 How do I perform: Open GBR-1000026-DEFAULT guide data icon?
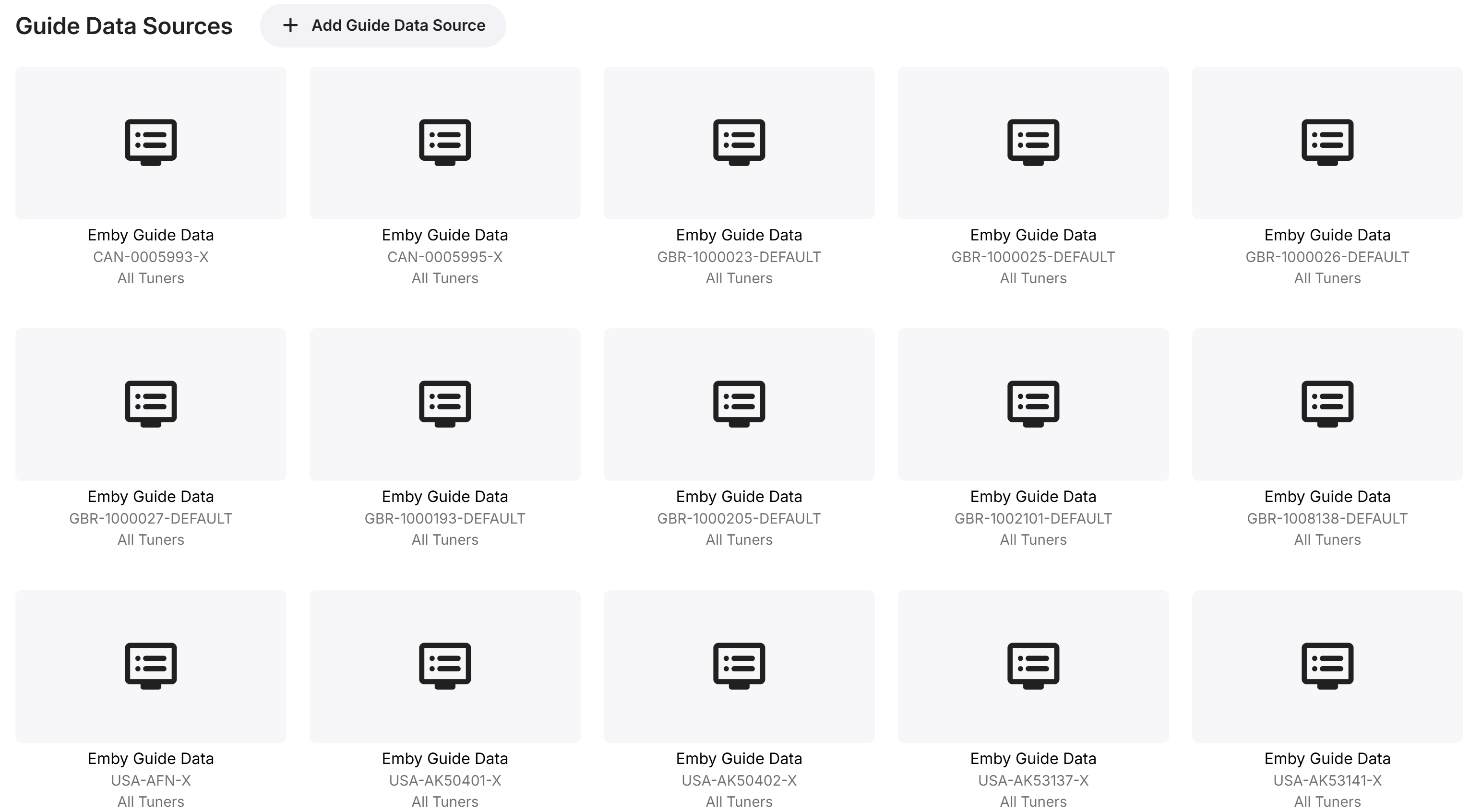click(1327, 142)
